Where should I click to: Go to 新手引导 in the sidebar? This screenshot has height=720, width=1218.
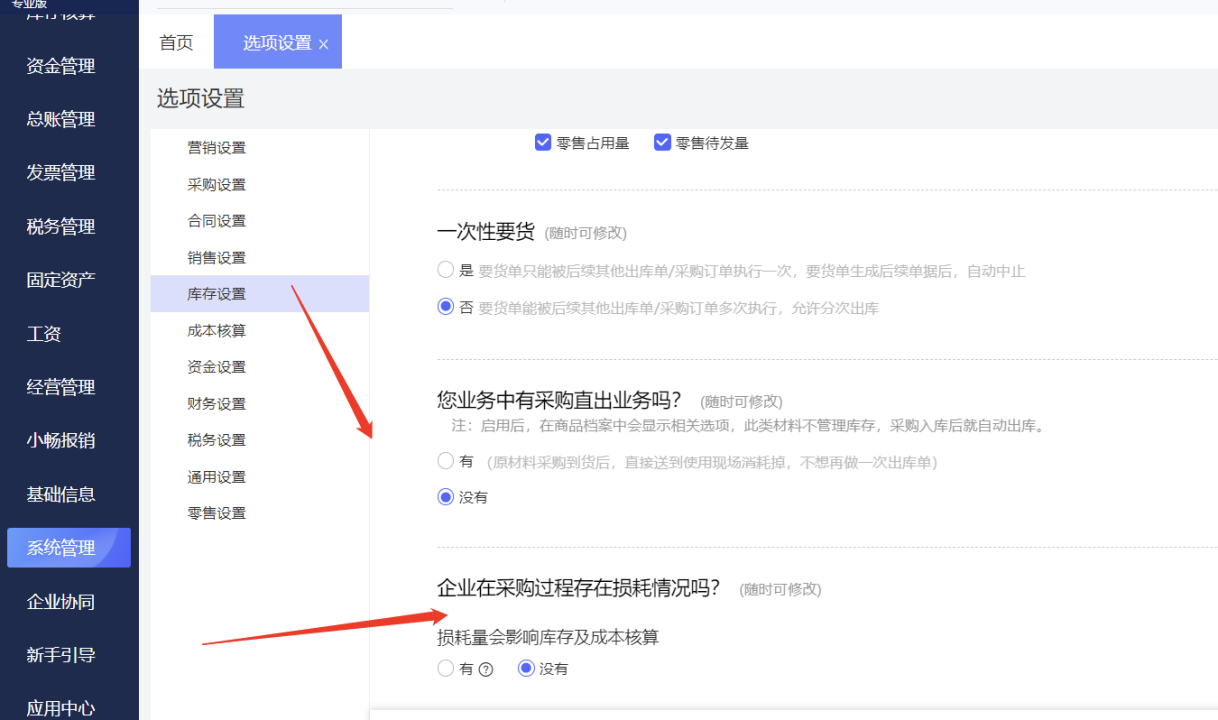pyautogui.click(x=61, y=655)
